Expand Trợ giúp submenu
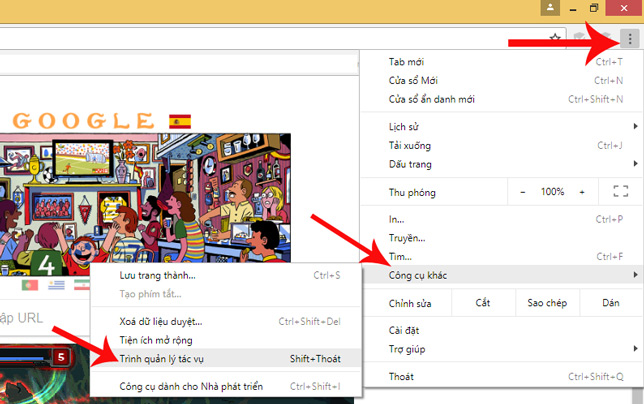The height and width of the screenshot is (404, 644). 502,349
